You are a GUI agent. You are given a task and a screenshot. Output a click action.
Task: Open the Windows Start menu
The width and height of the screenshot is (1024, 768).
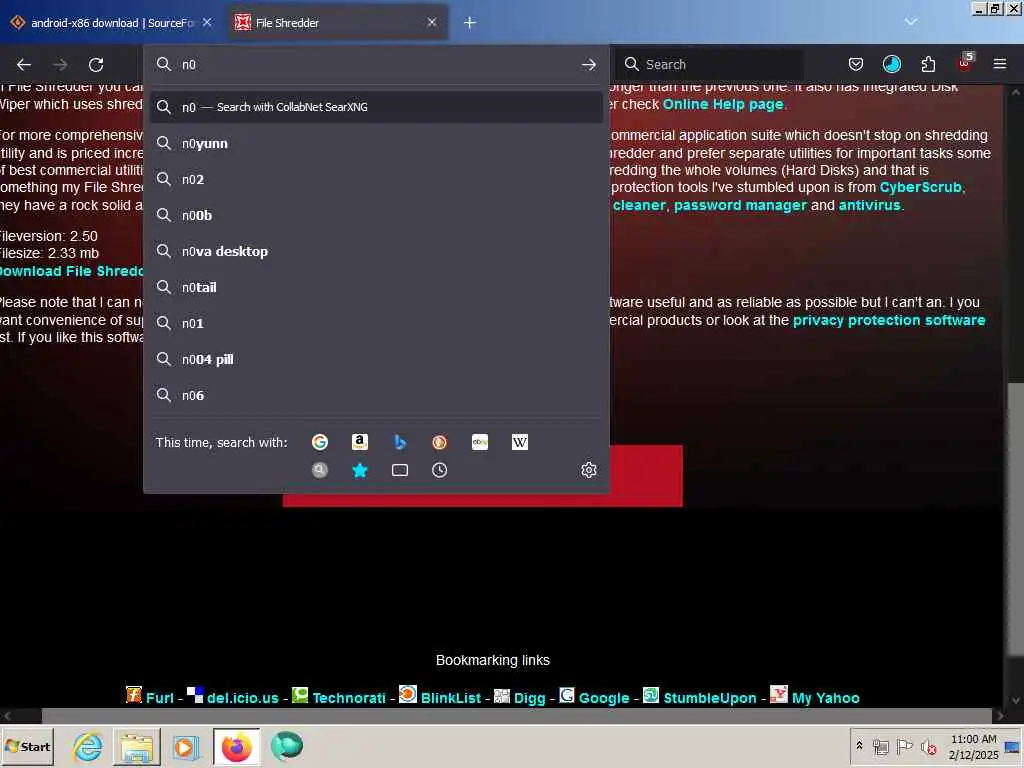click(x=27, y=746)
